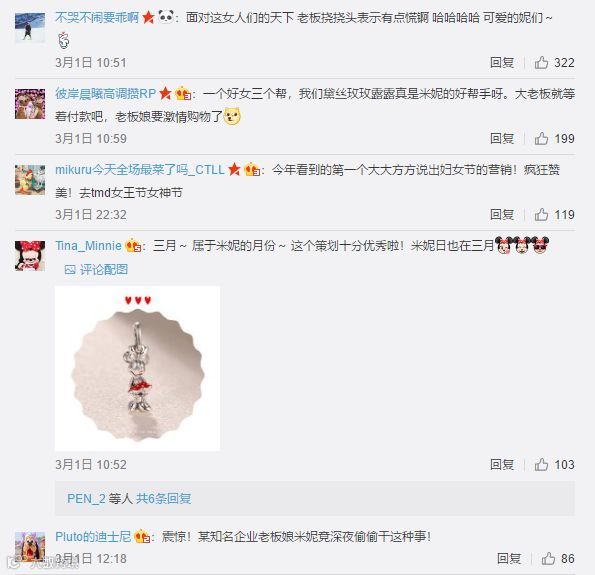Click thumbs-up icon on 199-likes comment

pos(541,139)
